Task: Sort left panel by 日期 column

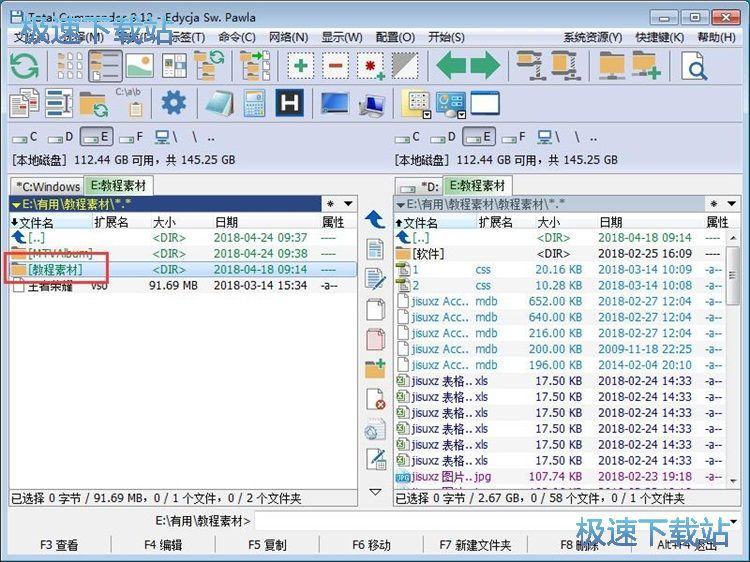Action: pos(266,222)
